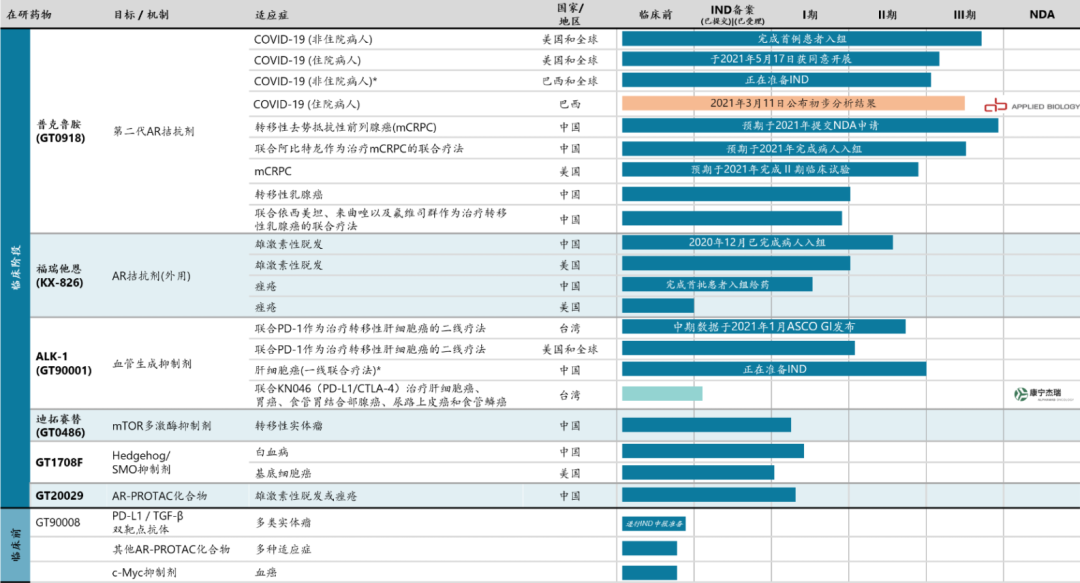Click the PD-L1 / TGF-β 双靶点抗体 cell
The width and height of the screenshot is (1080, 583).
coord(147,522)
